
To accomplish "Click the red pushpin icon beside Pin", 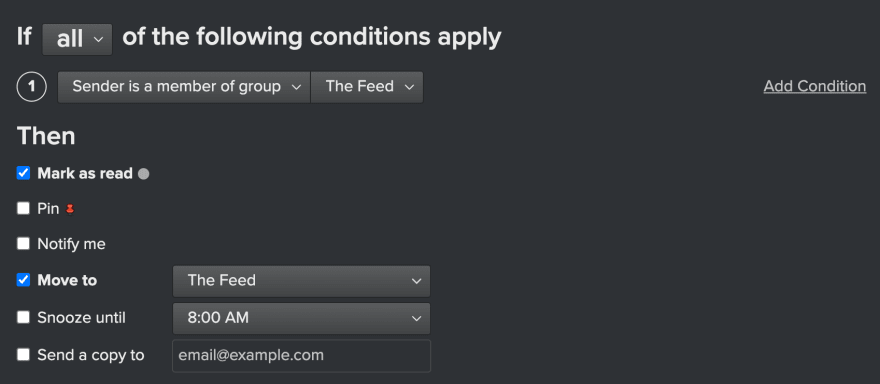I will (x=70, y=209).
